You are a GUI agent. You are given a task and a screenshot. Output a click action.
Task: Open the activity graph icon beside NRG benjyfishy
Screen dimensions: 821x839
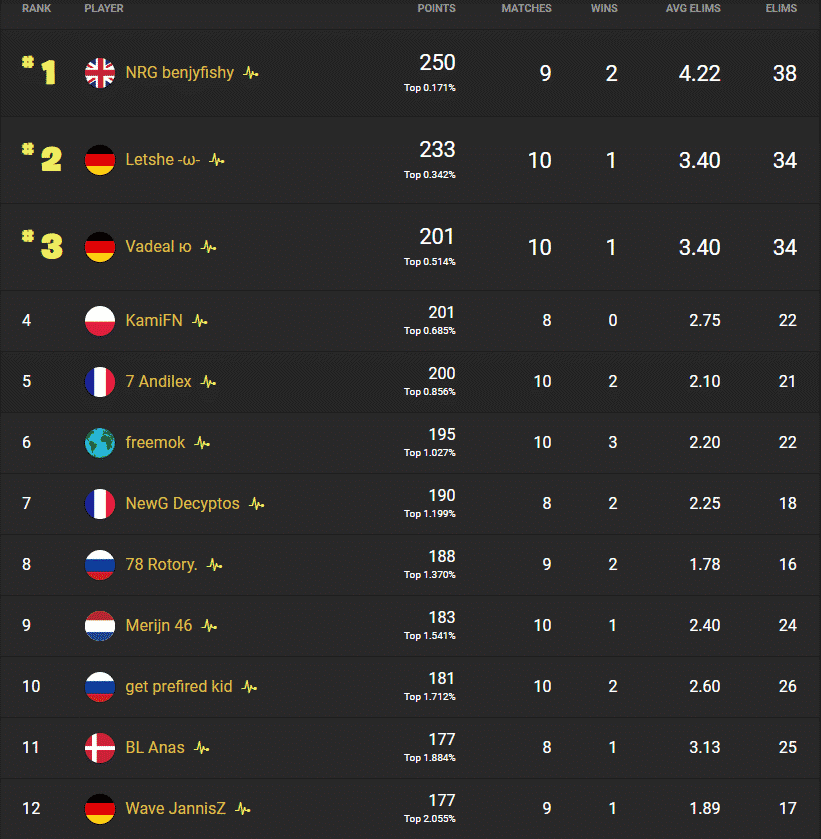(250, 72)
